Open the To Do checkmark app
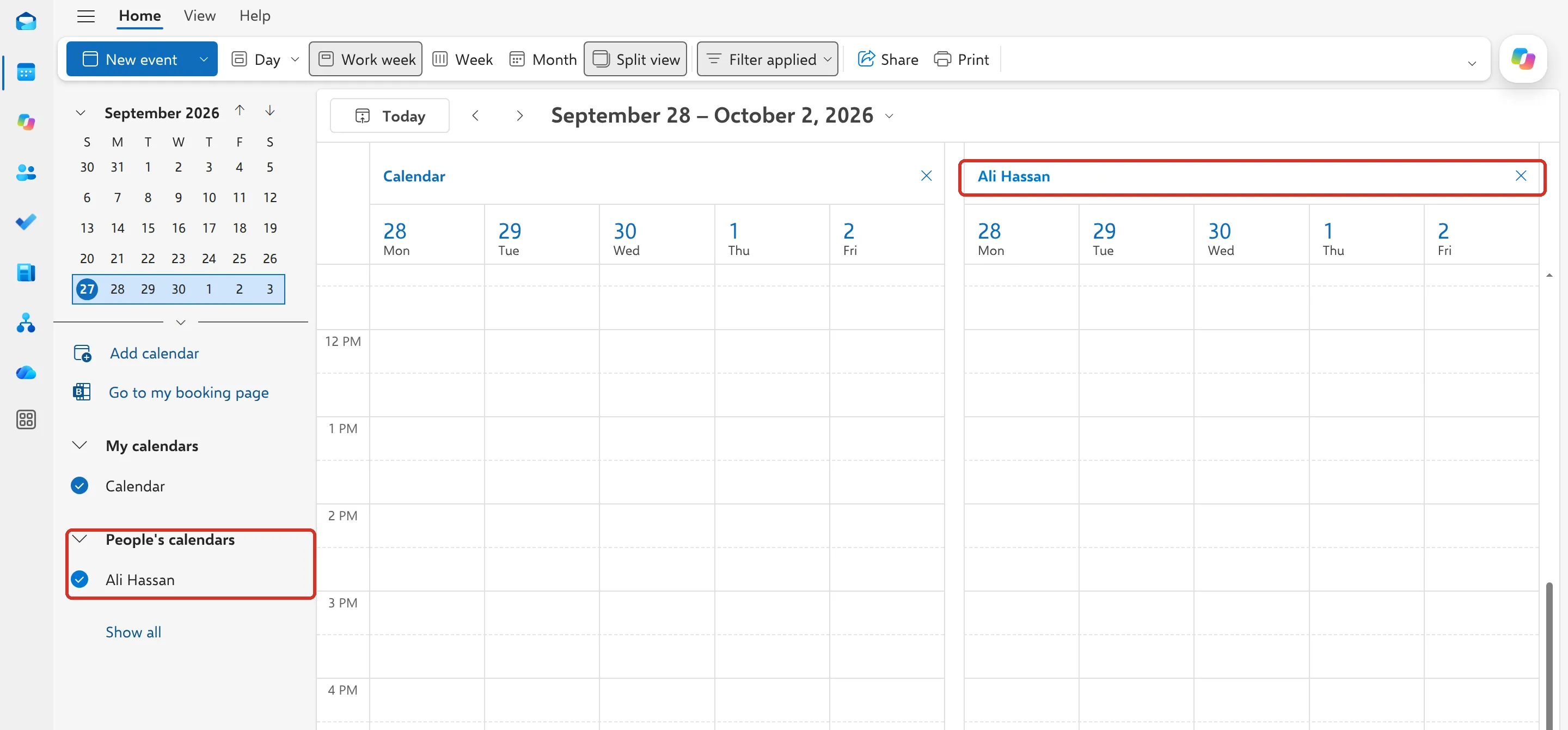Screen dimensions: 1568x730 (26, 222)
